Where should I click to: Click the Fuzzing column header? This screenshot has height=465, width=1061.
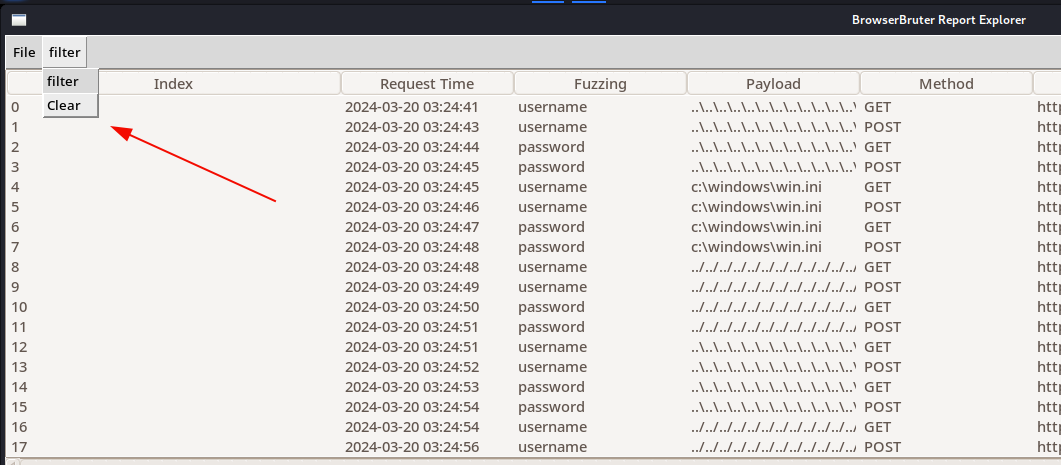coord(600,84)
